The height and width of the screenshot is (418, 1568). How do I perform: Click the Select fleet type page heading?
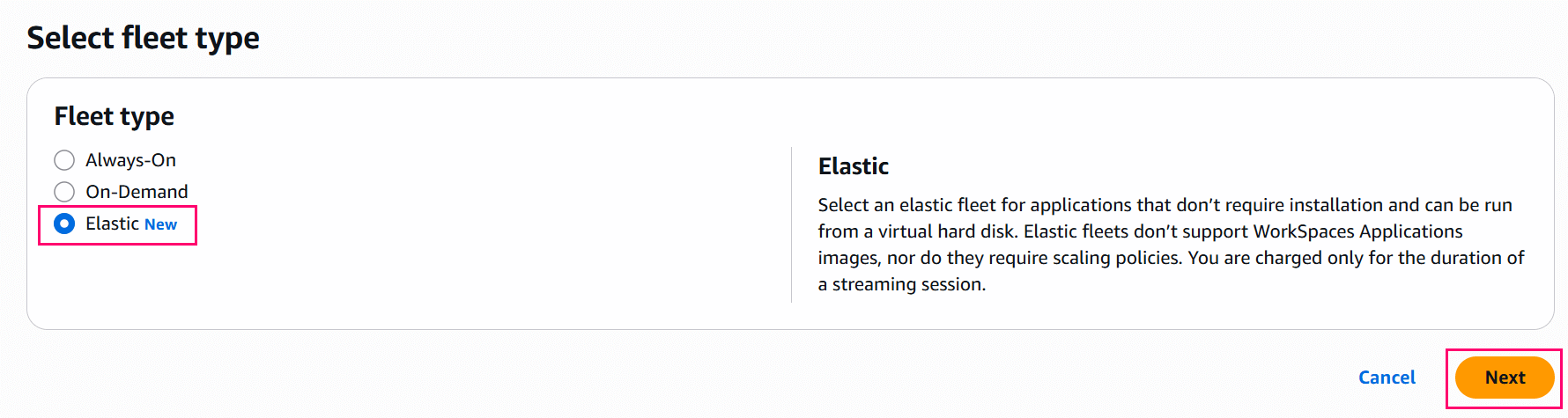pos(143,38)
